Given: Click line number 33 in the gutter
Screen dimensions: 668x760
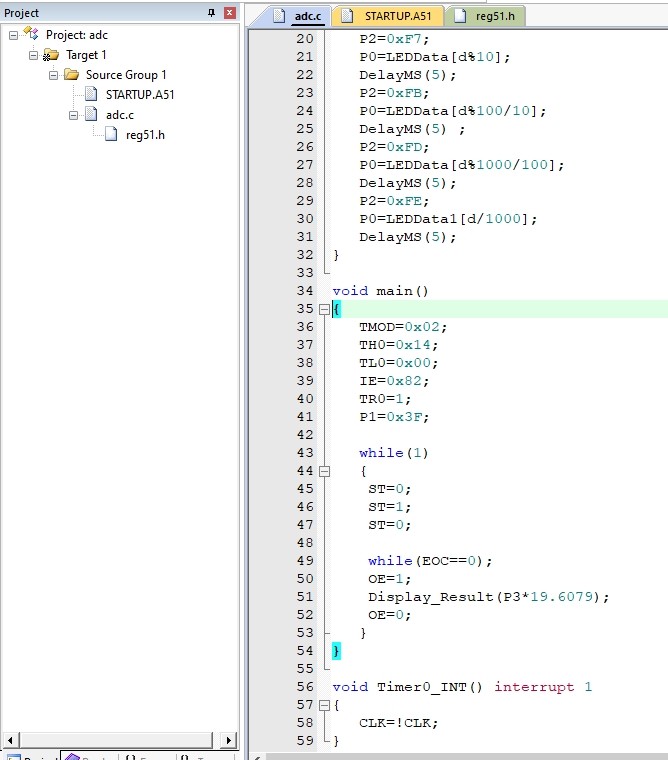Looking at the screenshot, I should (305, 273).
